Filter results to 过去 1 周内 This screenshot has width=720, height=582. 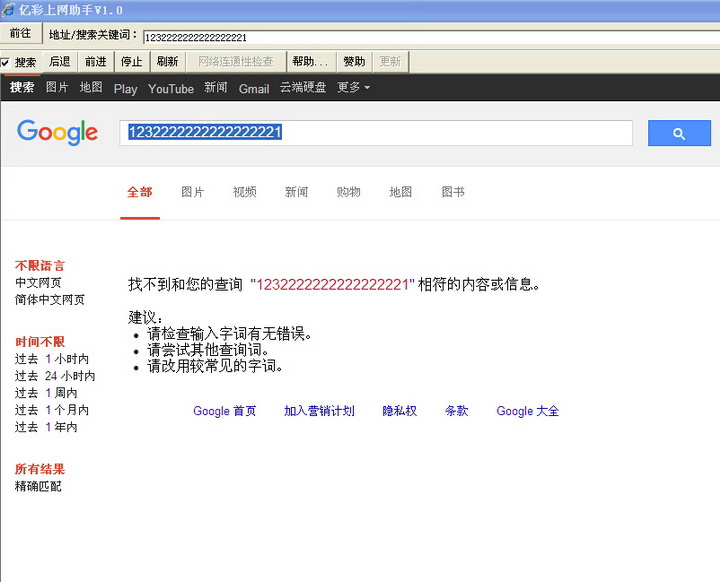pyautogui.click(x=46, y=393)
